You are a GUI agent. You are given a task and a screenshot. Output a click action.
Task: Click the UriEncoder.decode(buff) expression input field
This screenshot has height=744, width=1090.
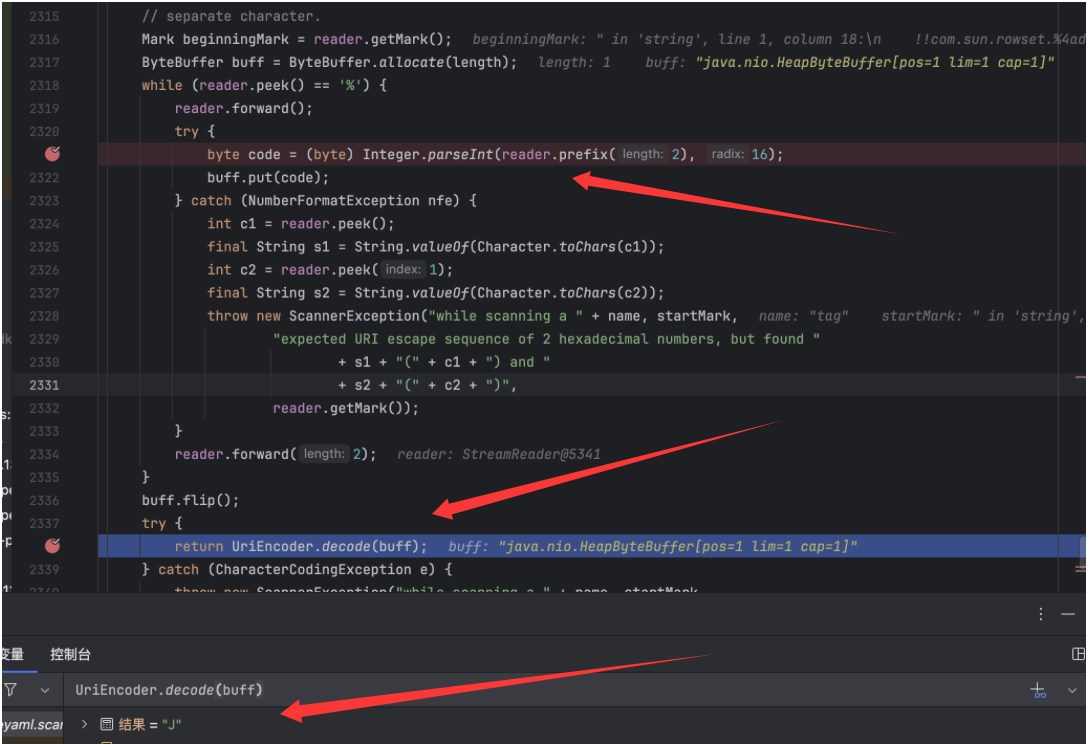pyautogui.click(x=500, y=690)
